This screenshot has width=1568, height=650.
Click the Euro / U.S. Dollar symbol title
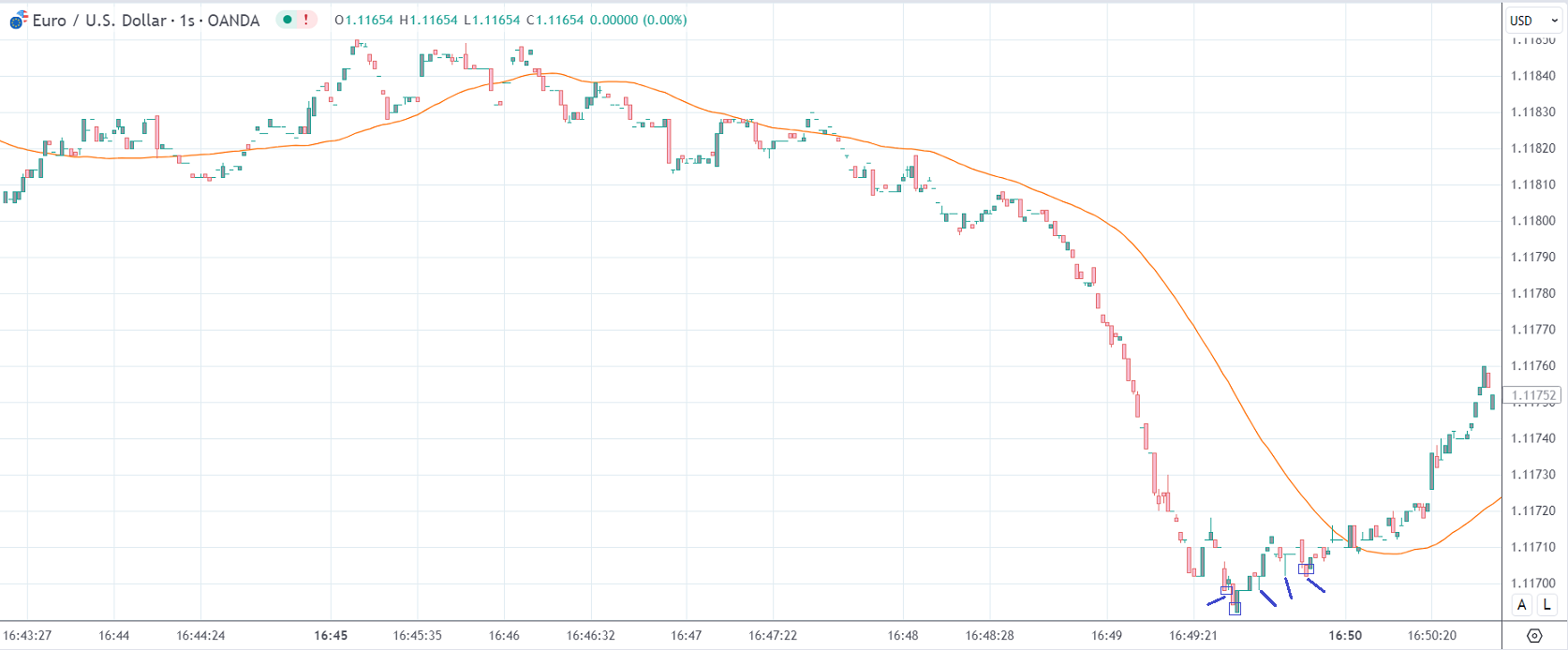coord(100,20)
